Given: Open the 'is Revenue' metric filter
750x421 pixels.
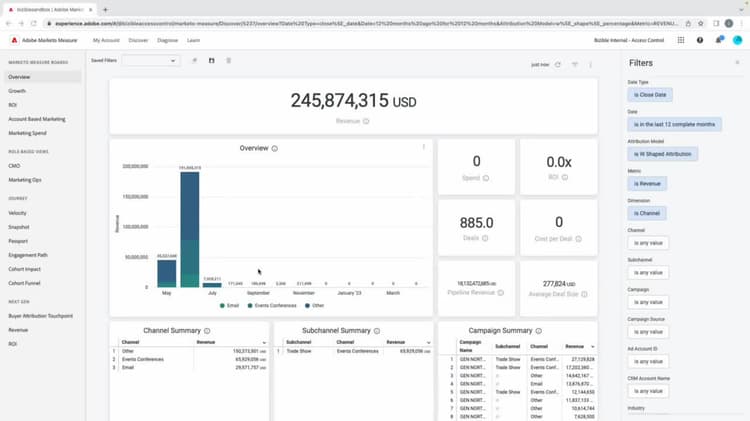Looking at the screenshot, I should [647, 184].
